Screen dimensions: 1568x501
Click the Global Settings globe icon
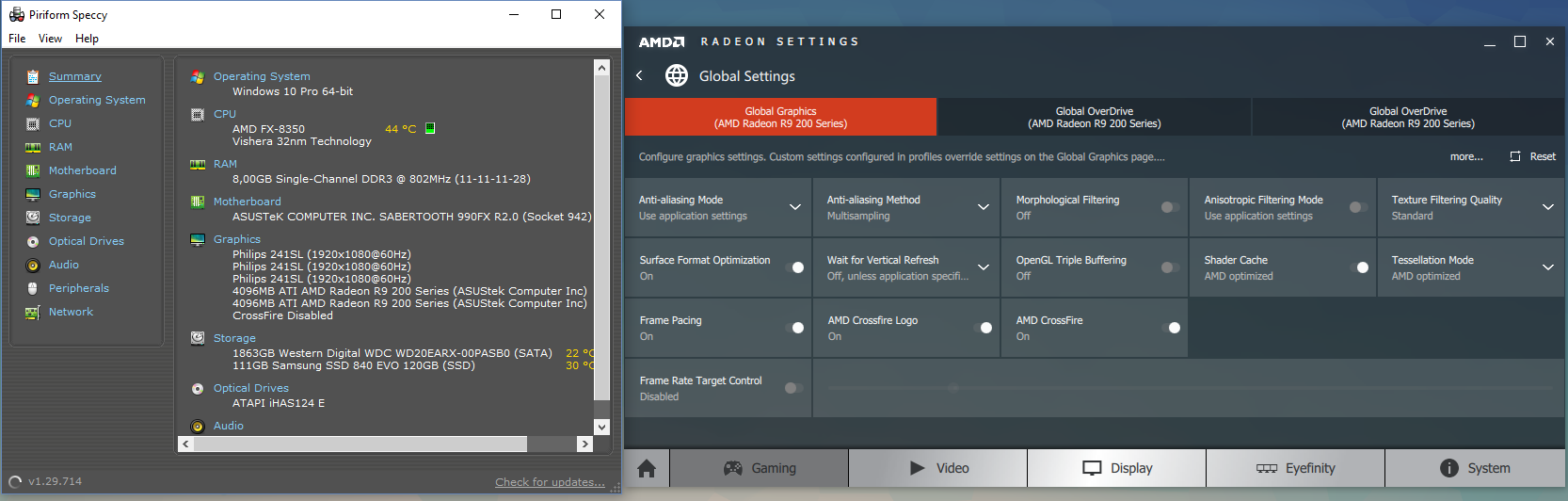(677, 75)
